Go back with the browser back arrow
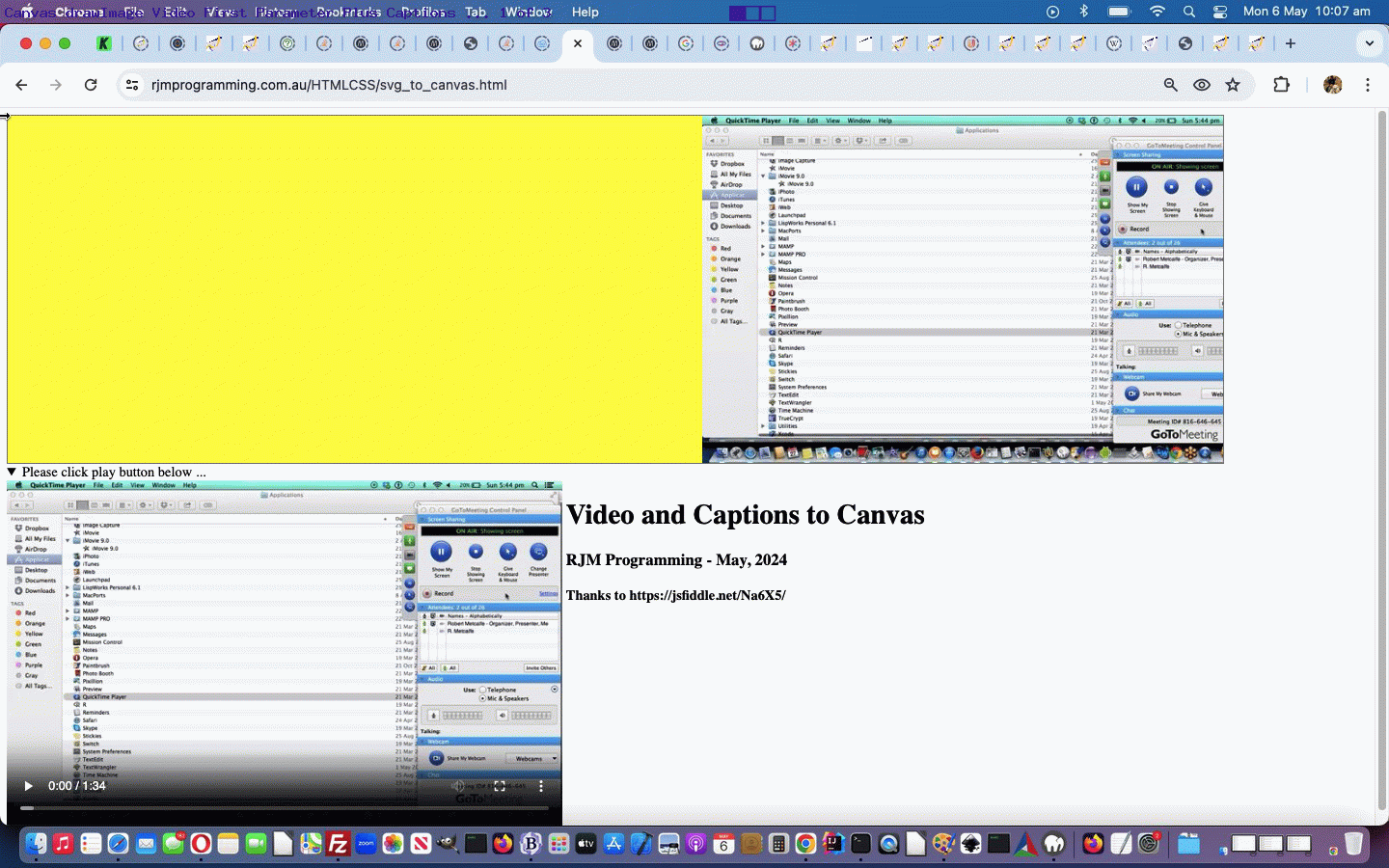1389x868 pixels. [x=21, y=85]
